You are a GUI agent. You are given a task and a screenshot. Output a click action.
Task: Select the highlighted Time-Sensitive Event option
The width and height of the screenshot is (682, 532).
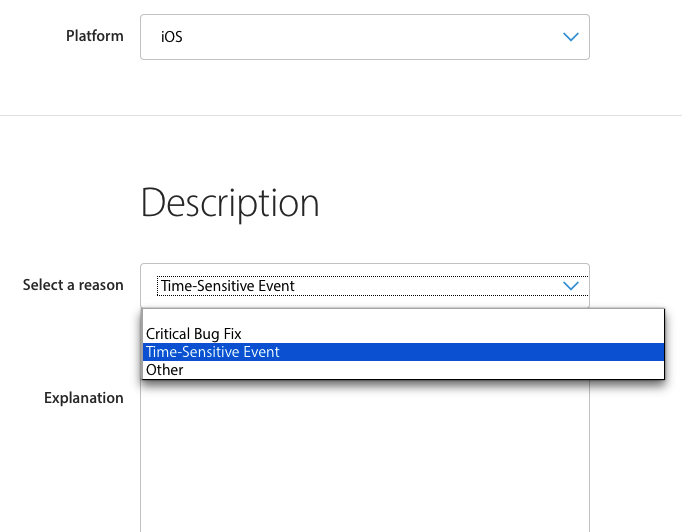(x=212, y=352)
